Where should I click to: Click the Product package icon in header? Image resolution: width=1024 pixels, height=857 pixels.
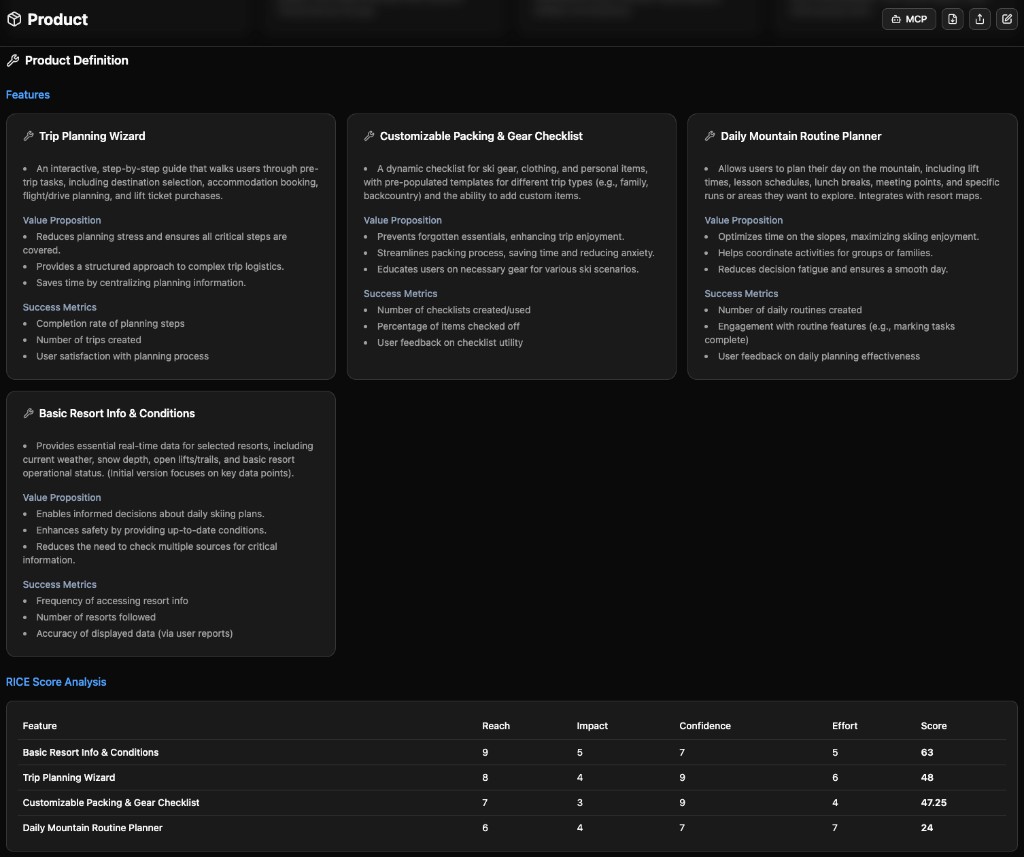click(14, 19)
